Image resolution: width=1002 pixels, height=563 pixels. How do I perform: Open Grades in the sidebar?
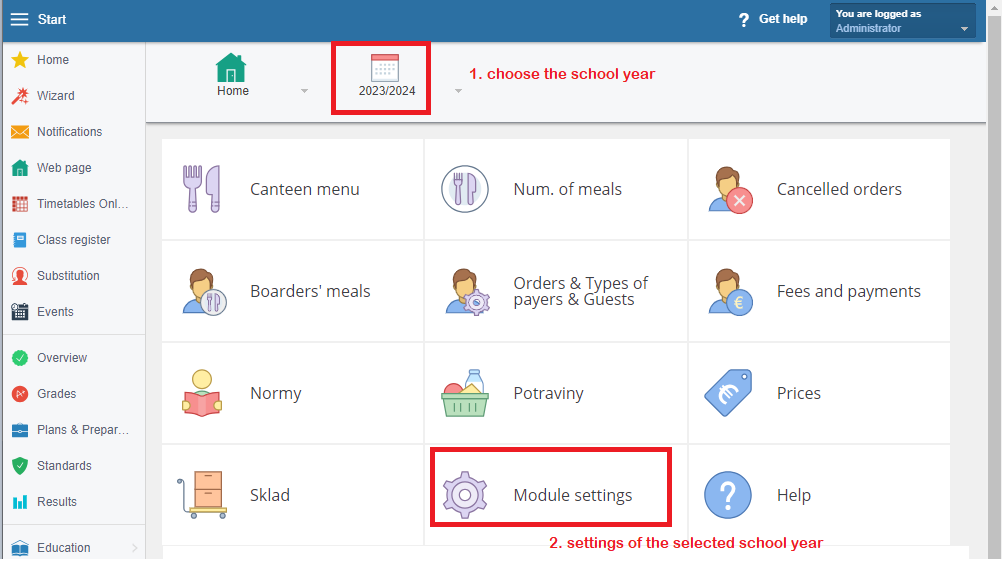pos(56,394)
